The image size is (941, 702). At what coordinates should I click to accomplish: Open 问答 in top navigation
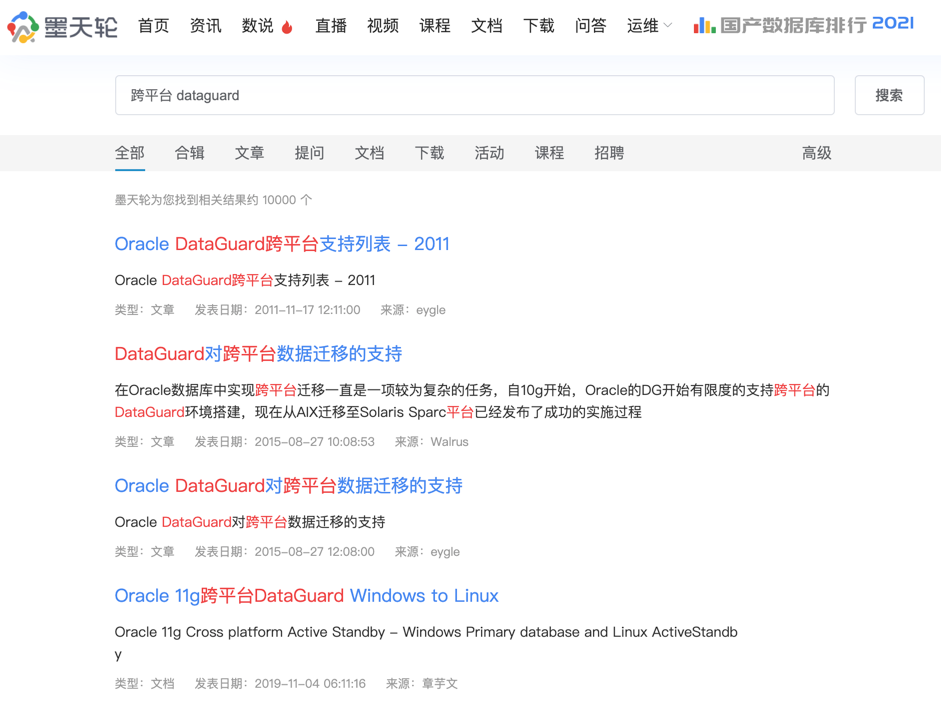tap(591, 26)
